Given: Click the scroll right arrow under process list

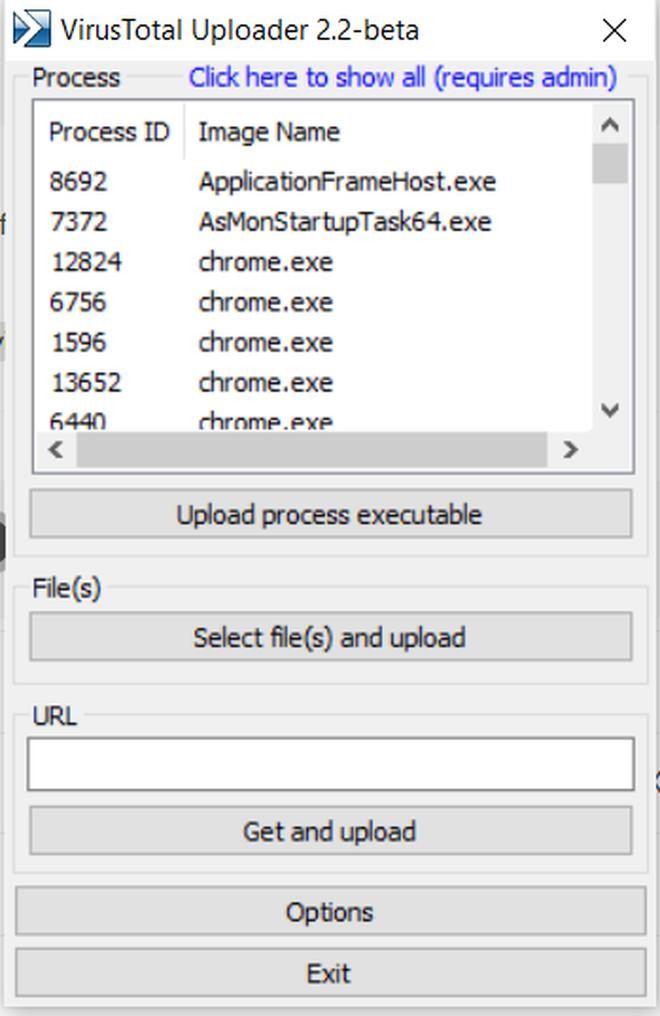Looking at the screenshot, I should tap(570, 450).
